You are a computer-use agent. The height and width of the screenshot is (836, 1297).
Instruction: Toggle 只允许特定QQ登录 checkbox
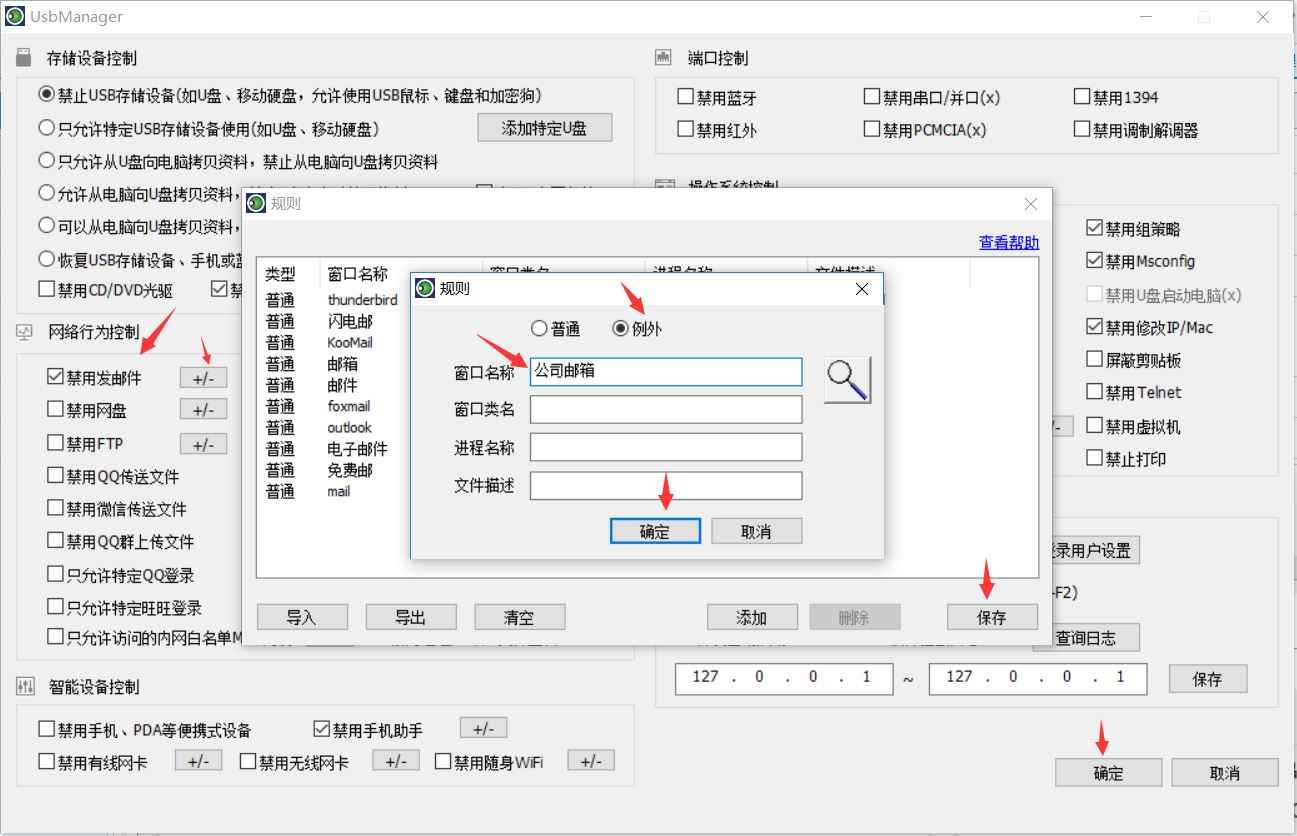click(x=56, y=575)
